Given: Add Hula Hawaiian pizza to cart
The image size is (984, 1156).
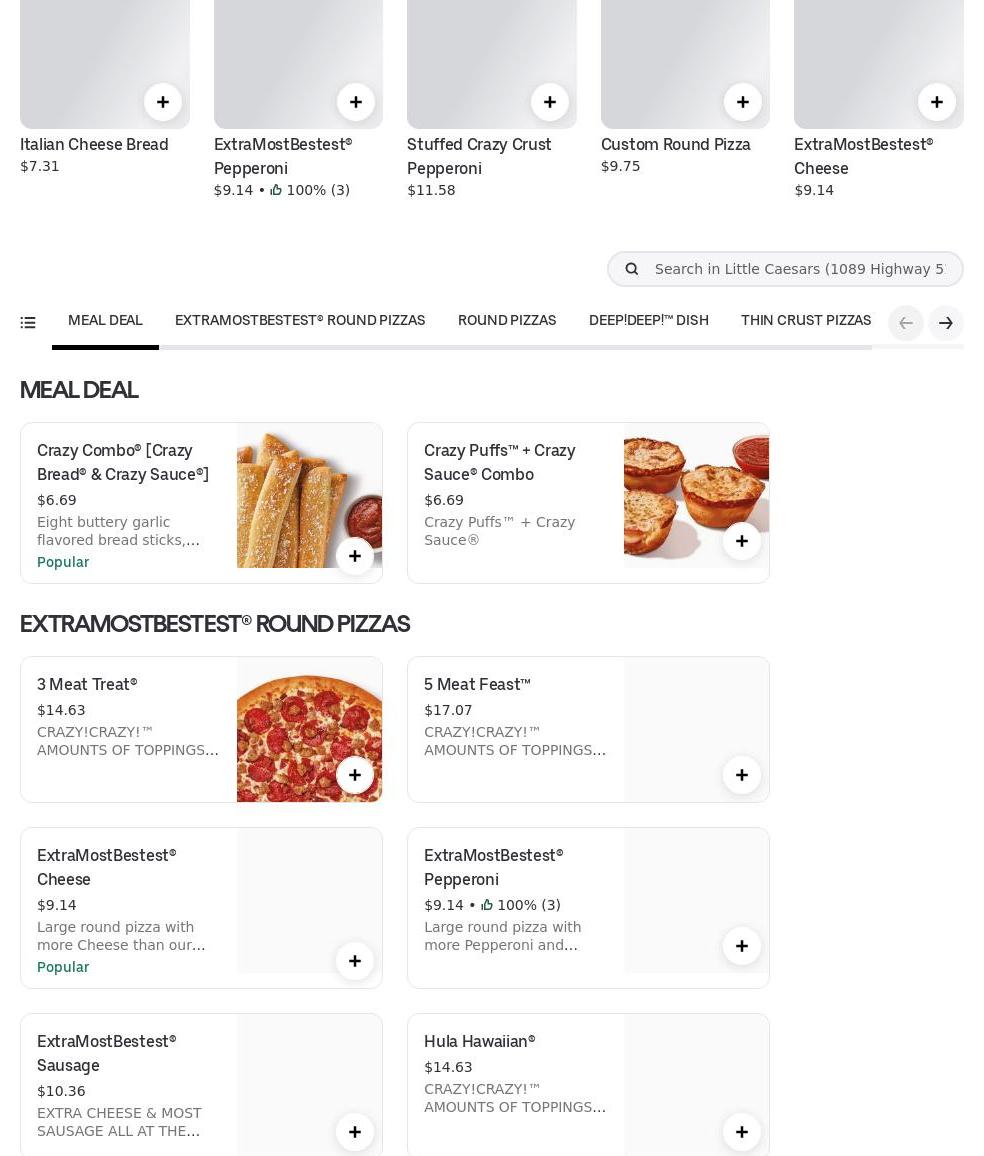Looking at the screenshot, I should click(742, 1132).
